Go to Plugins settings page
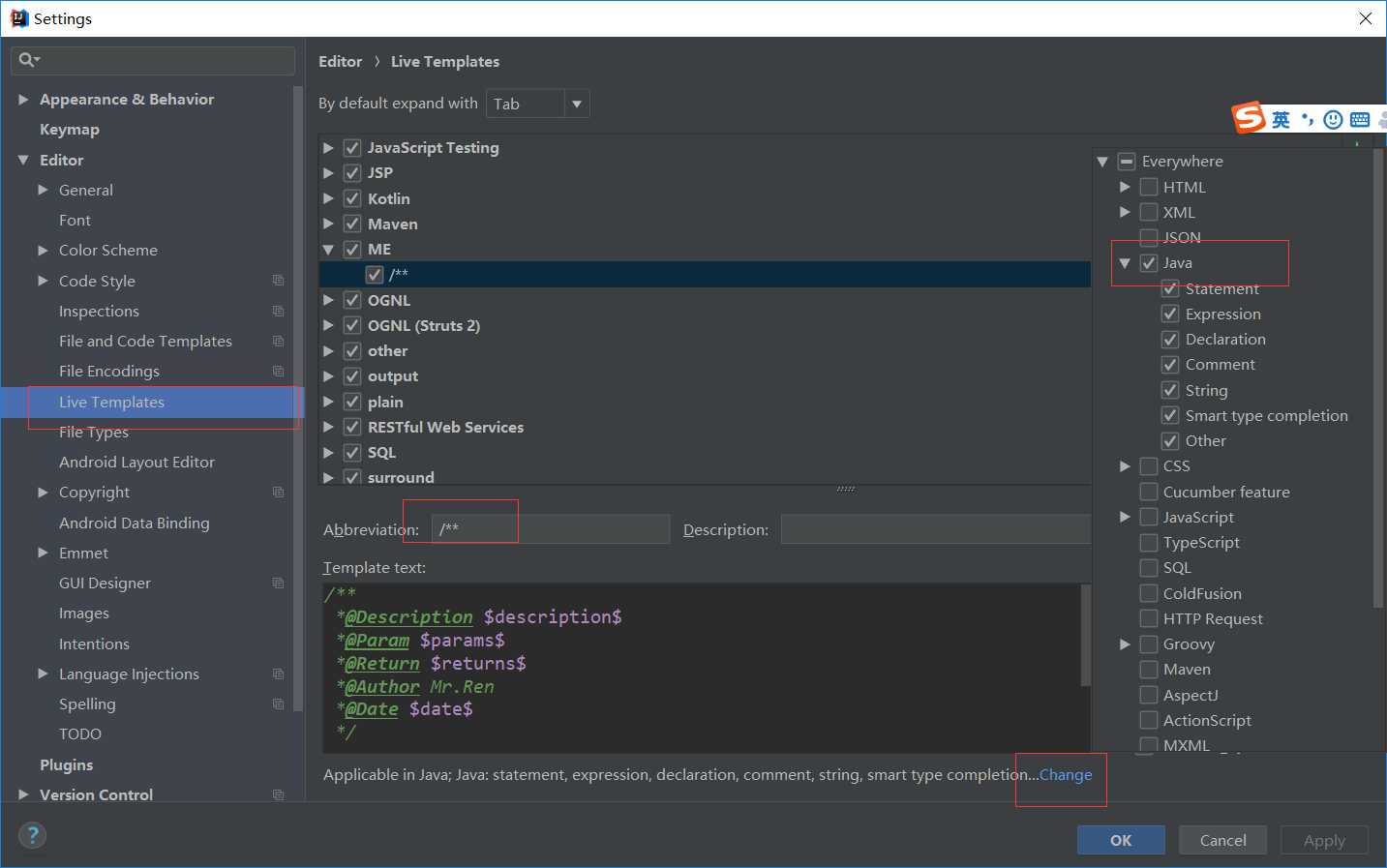 67,764
